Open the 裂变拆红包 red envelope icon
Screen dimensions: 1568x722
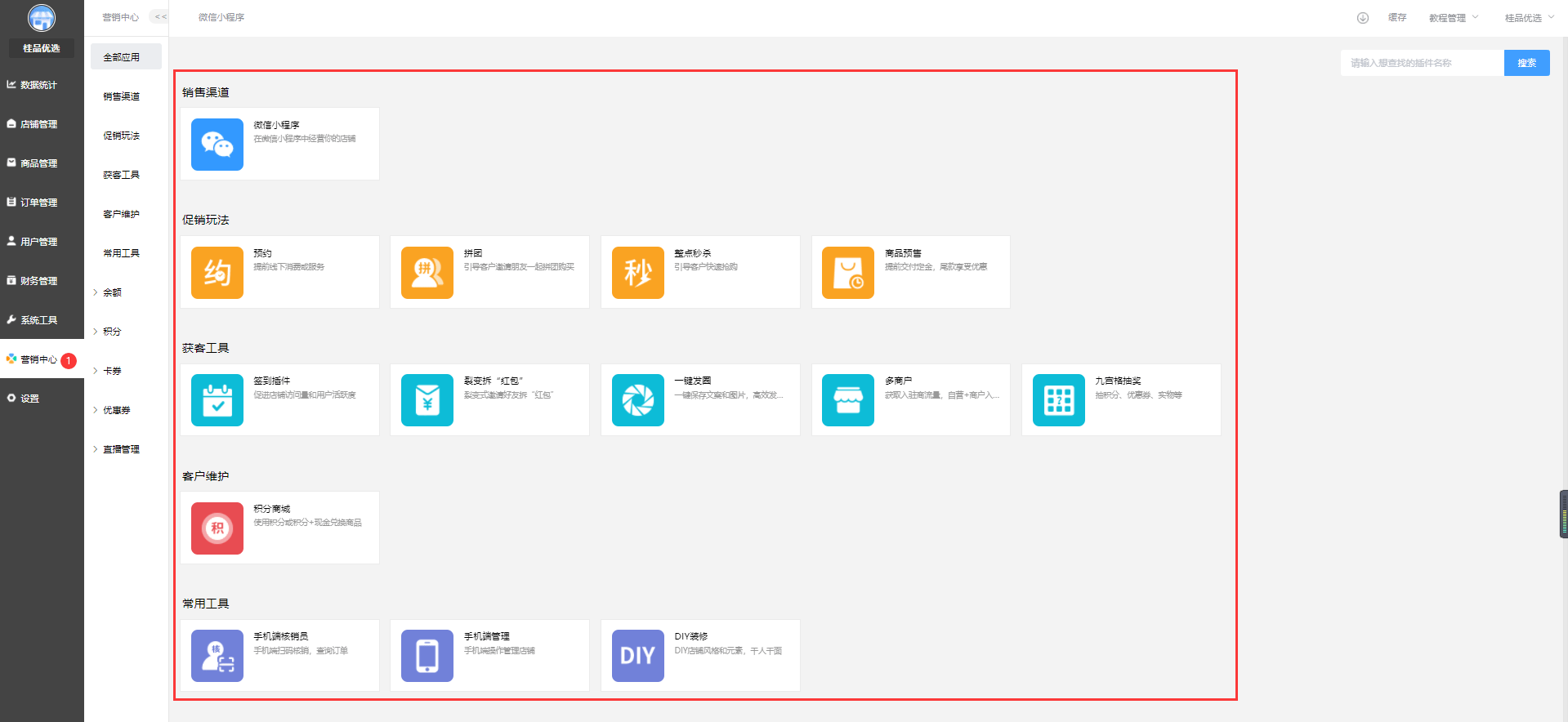click(x=427, y=400)
